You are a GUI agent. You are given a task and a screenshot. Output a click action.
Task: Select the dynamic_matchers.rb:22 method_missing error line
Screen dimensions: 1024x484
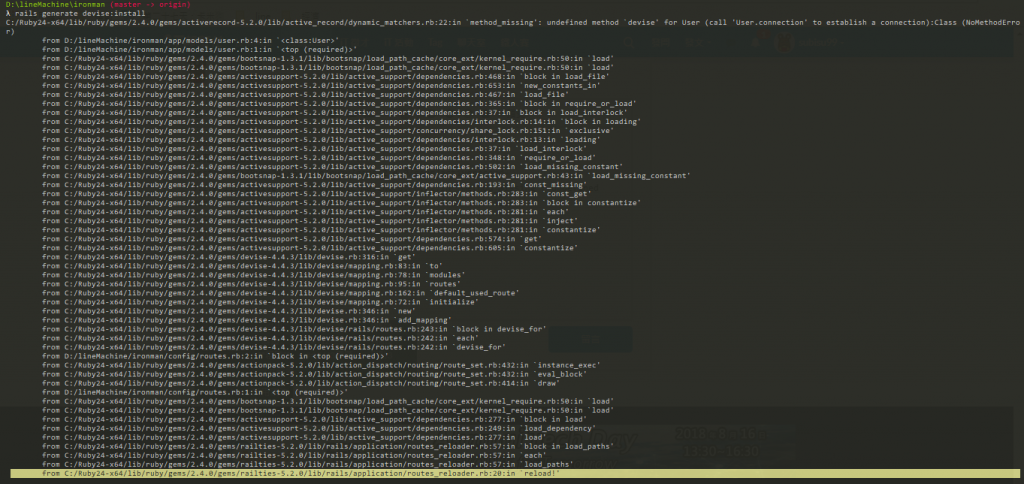pos(512,26)
